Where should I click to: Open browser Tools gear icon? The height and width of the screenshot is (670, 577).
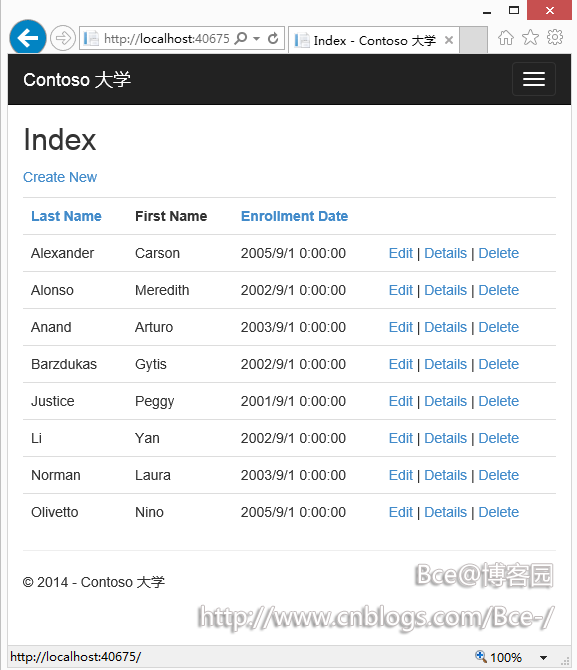555,37
